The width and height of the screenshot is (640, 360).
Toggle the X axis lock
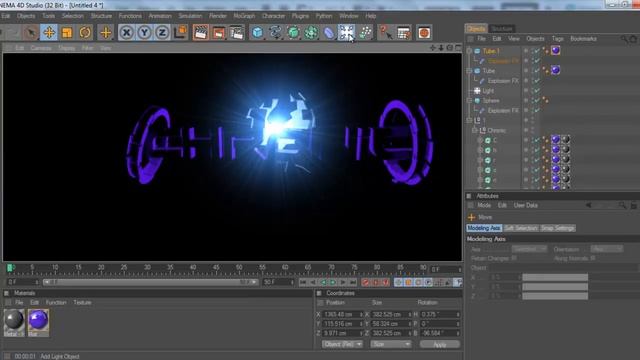tap(127, 33)
